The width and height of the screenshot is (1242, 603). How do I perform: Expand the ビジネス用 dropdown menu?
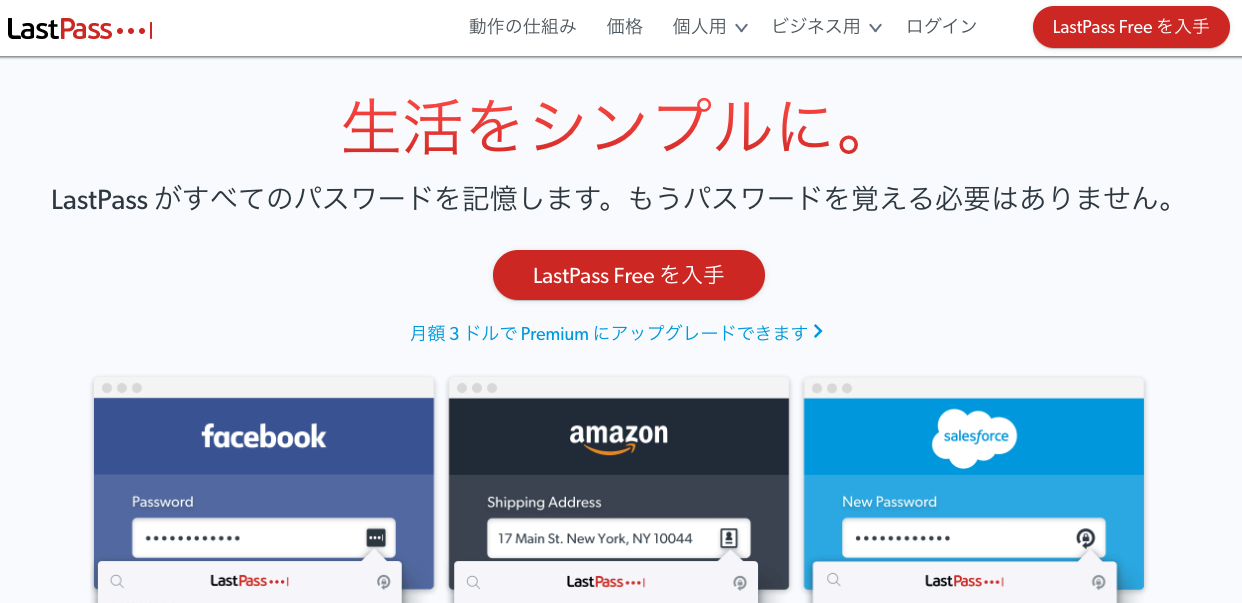coord(826,27)
